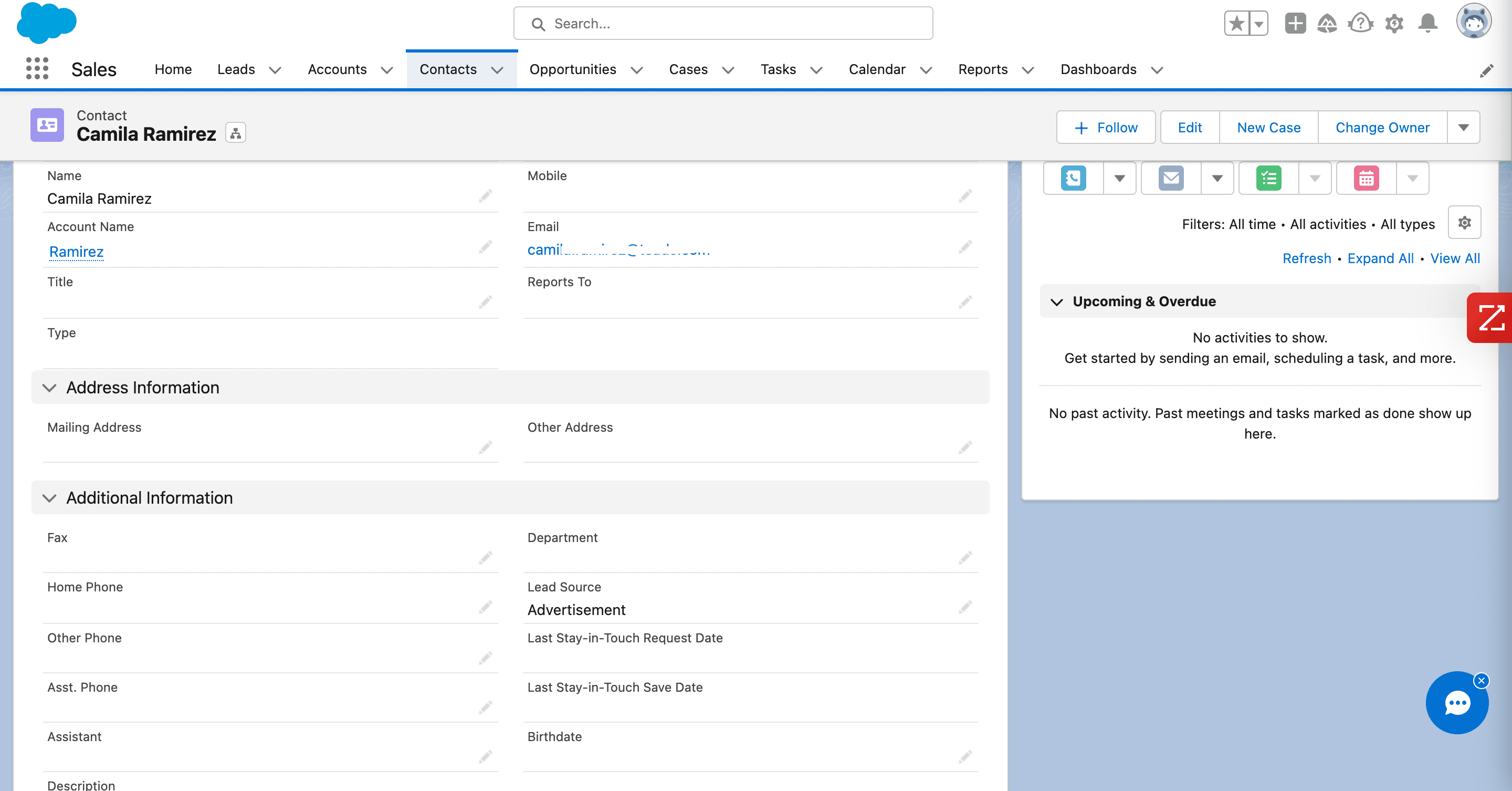Open the Ramirez account link
This screenshot has width=1512, height=791.
(76, 252)
